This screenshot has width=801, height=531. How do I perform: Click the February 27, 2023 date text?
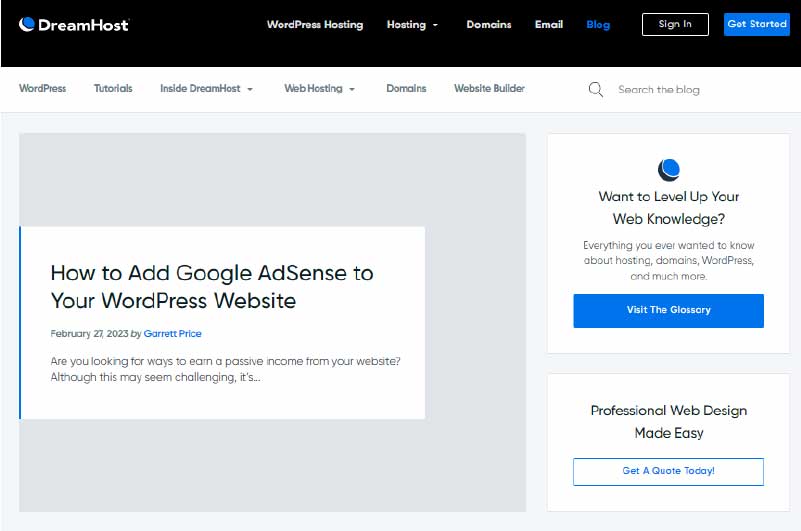tap(89, 334)
